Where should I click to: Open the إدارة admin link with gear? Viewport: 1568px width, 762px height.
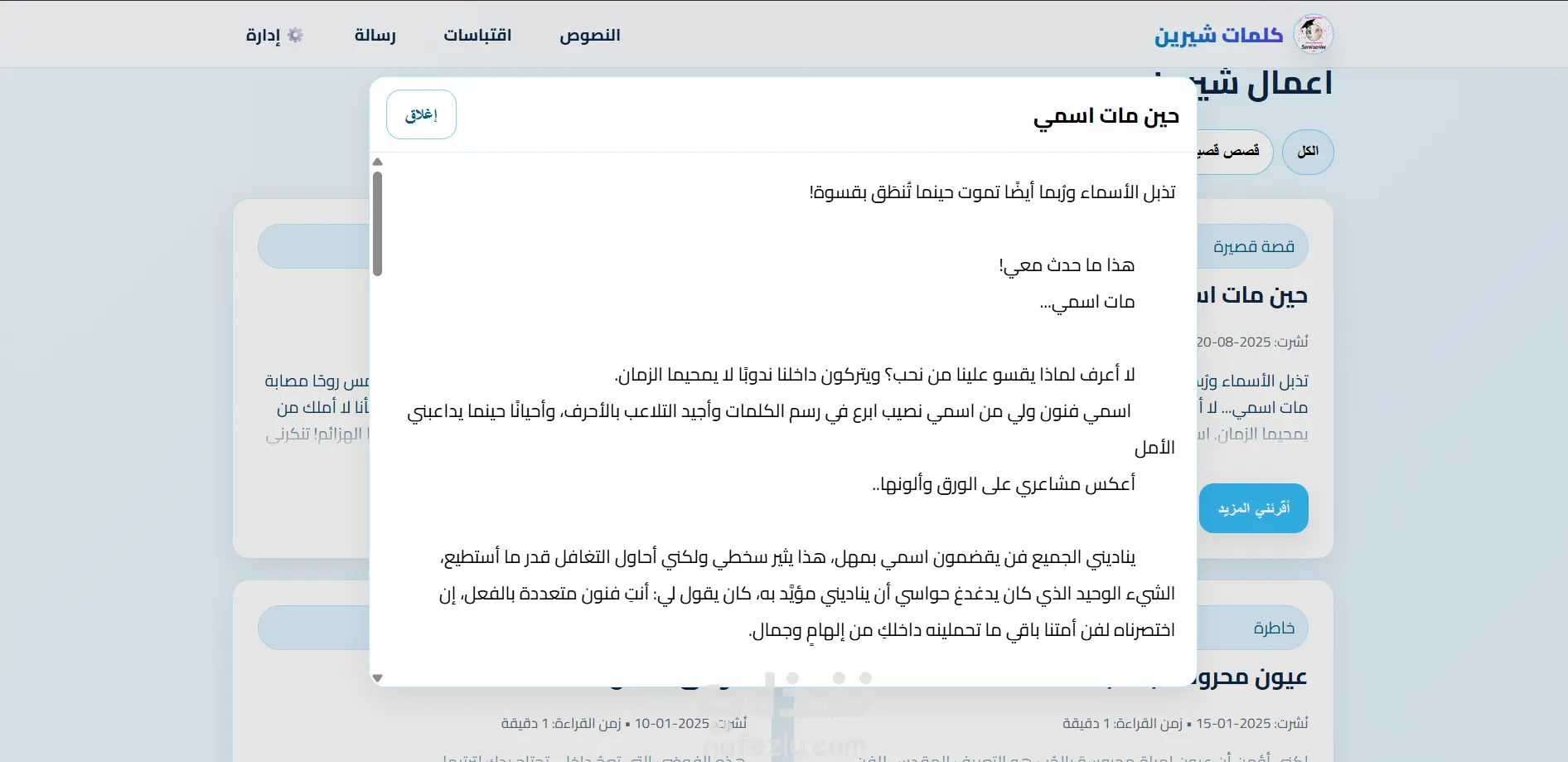(x=274, y=35)
